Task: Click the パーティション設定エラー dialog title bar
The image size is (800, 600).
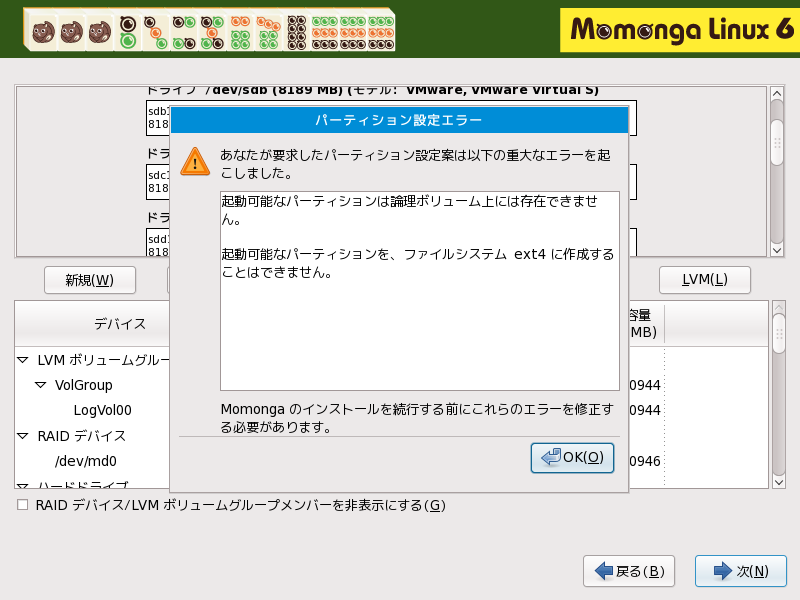Action: (399, 120)
